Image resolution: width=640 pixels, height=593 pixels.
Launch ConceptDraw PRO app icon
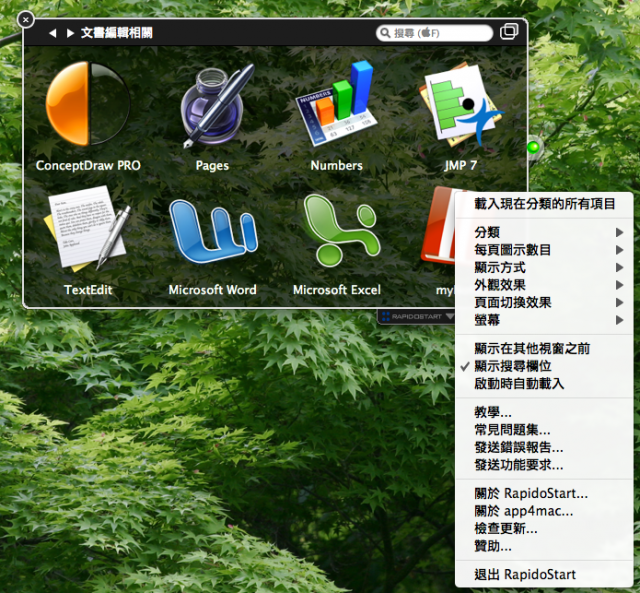pyautogui.click(x=88, y=103)
